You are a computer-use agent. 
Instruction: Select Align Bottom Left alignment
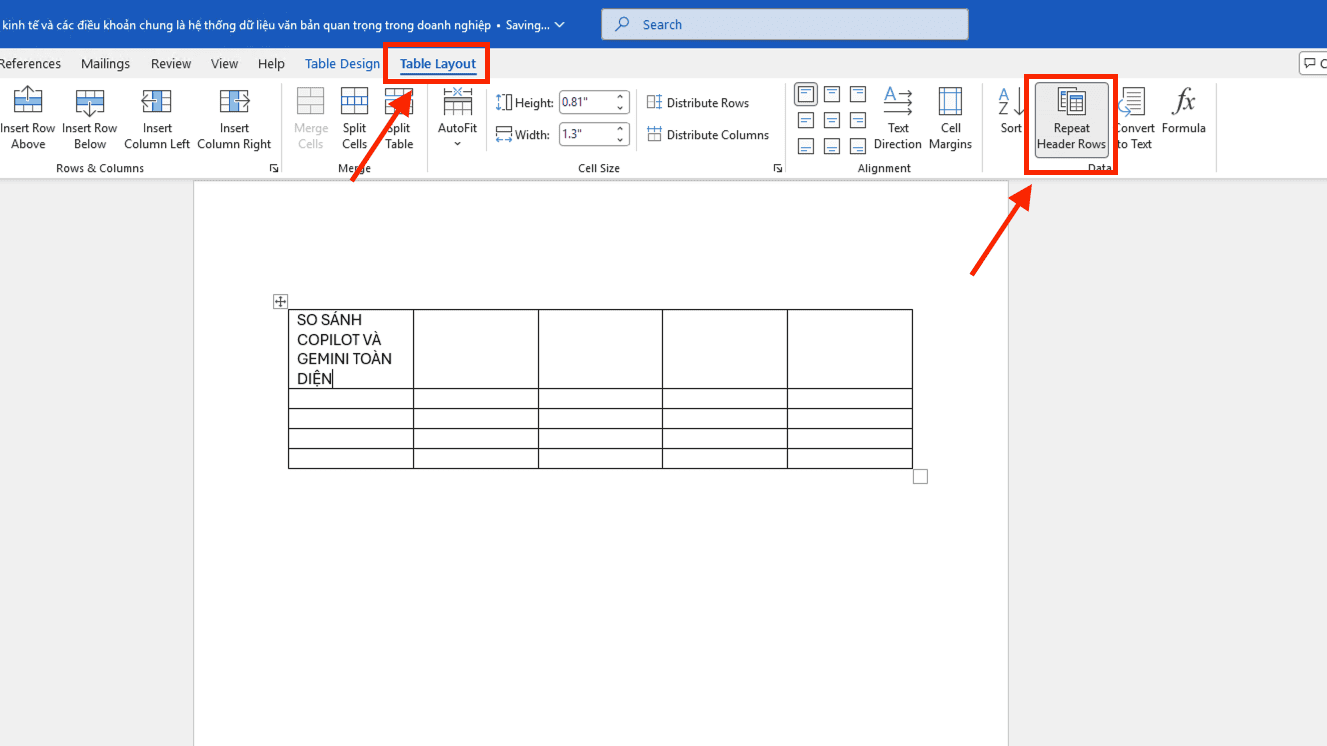click(x=806, y=147)
